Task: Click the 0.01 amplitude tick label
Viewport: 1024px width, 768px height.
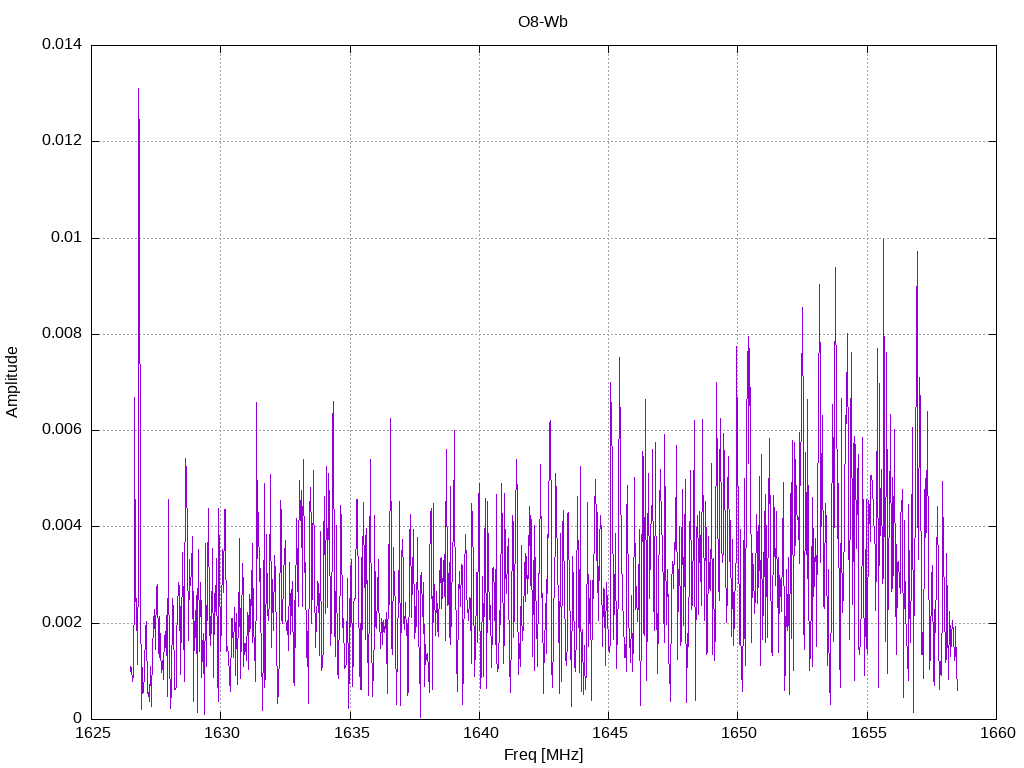Action: (66, 238)
